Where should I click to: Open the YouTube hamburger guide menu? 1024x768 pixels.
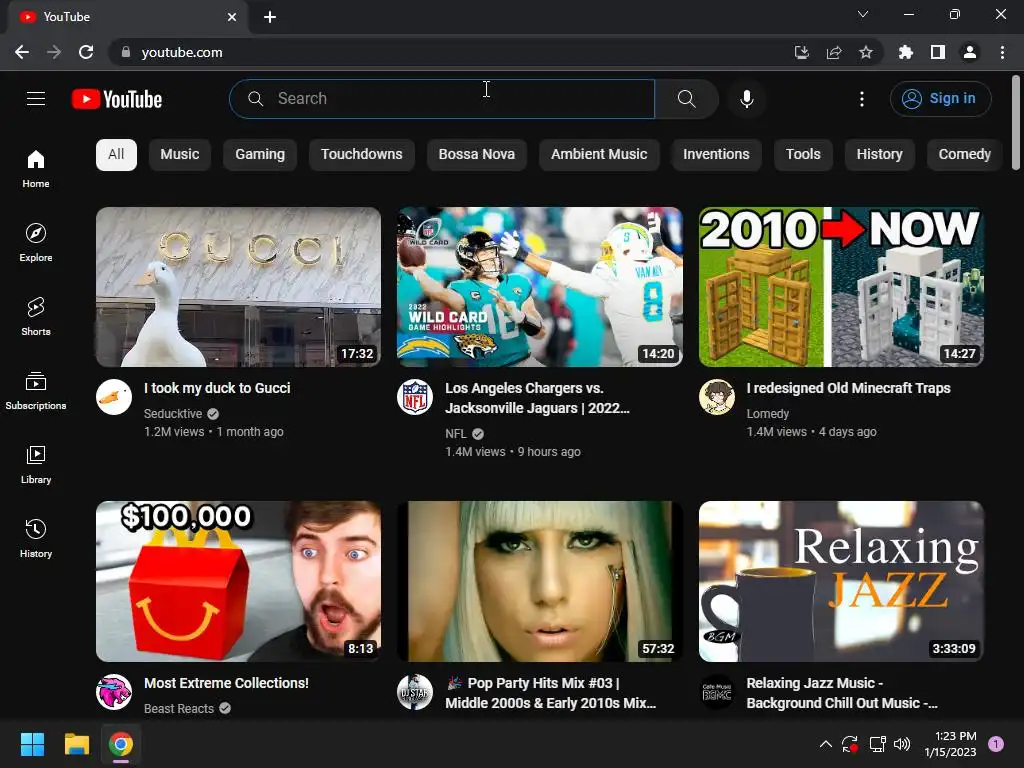pos(36,99)
